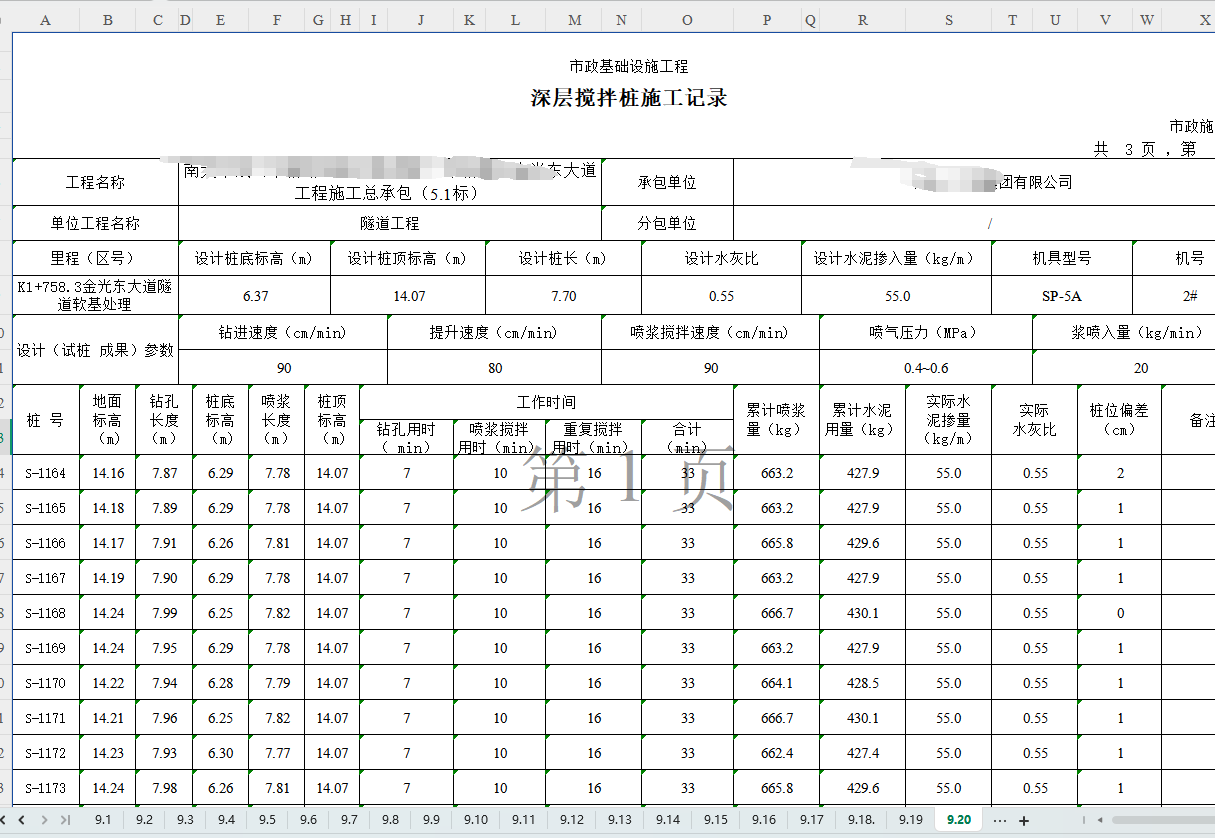1215x838 pixels.
Task: Click the previous sheet arrow
Action: pos(22,820)
